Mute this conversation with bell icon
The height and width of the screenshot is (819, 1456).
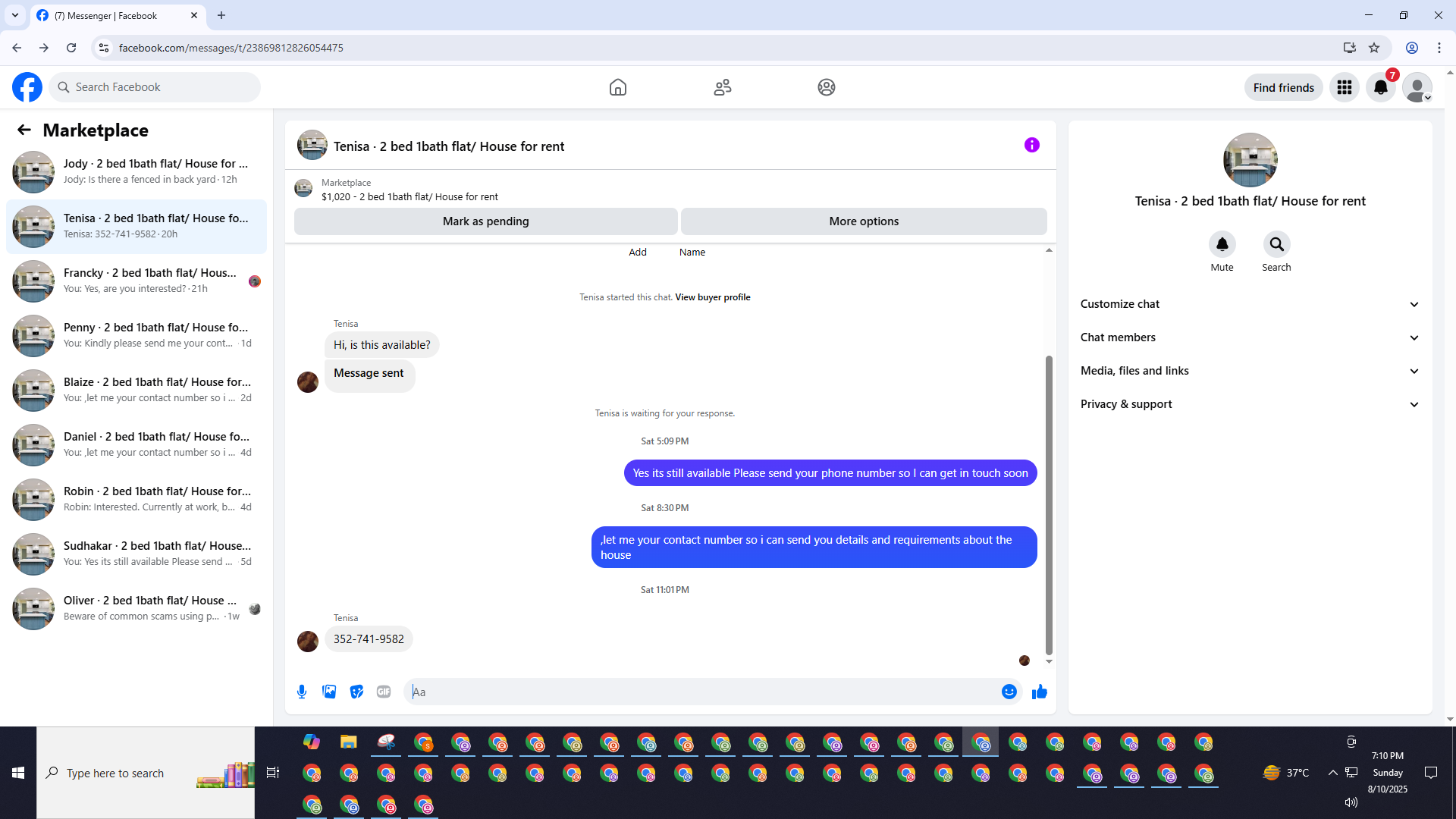[x=1222, y=244]
